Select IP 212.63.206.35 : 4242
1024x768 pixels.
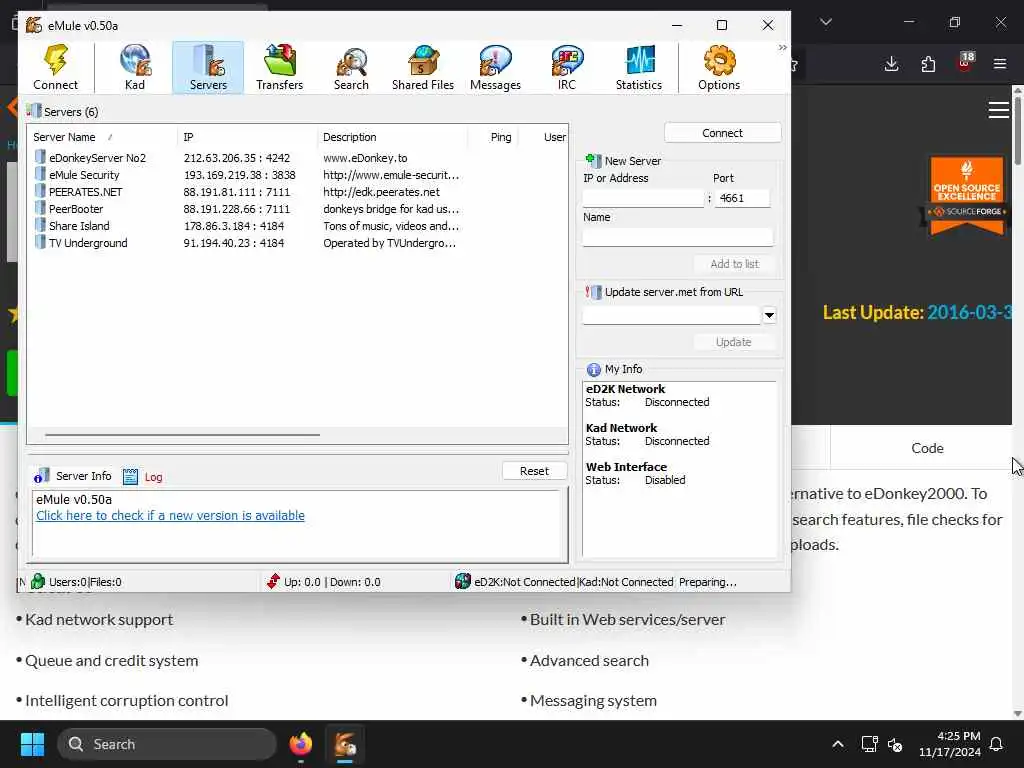coord(236,158)
